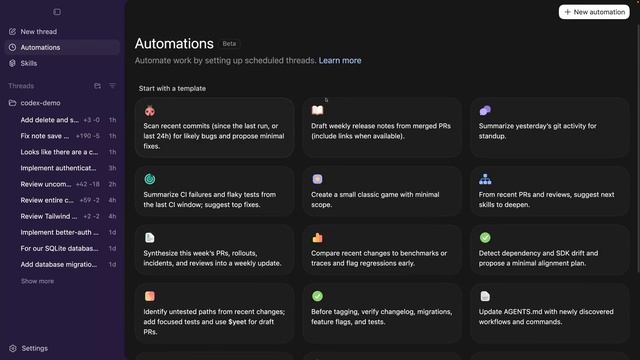Click the codex-demo folder icon
The height and width of the screenshot is (360, 640).
12,103
